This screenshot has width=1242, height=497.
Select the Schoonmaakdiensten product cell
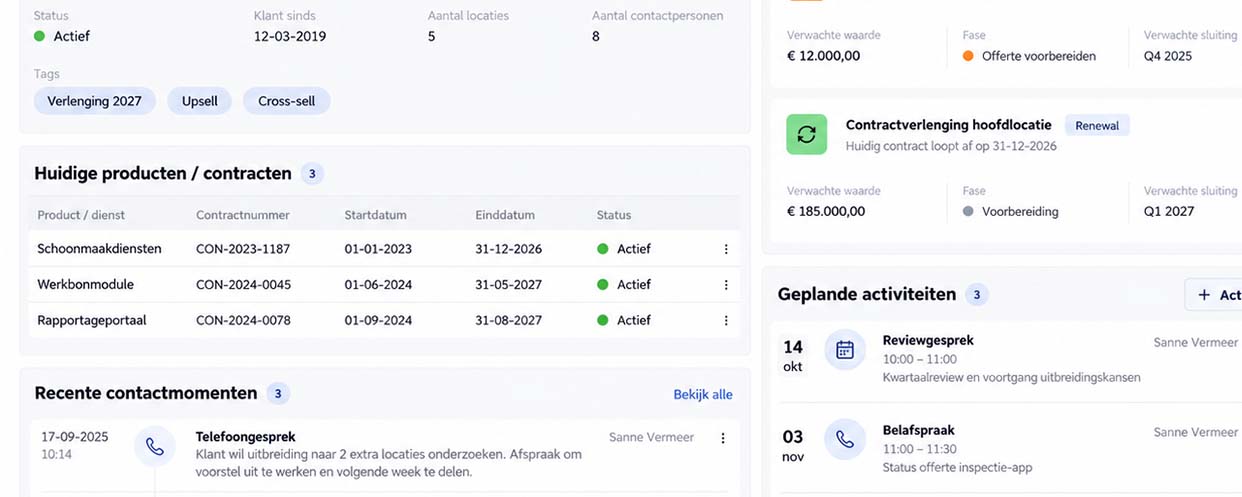click(99, 249)
